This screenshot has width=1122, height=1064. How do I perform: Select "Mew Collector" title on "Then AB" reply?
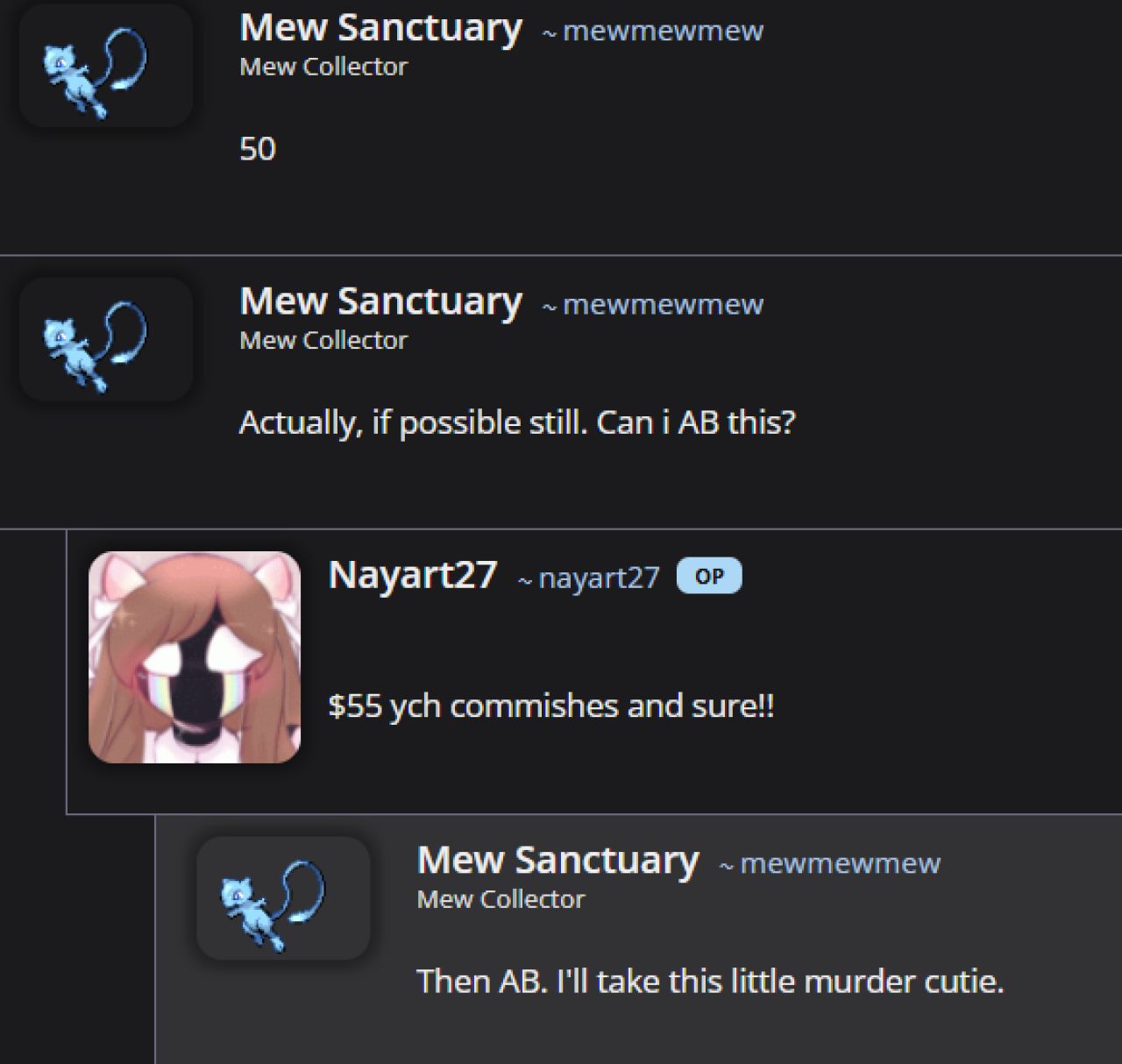click(x=501, y=899)
